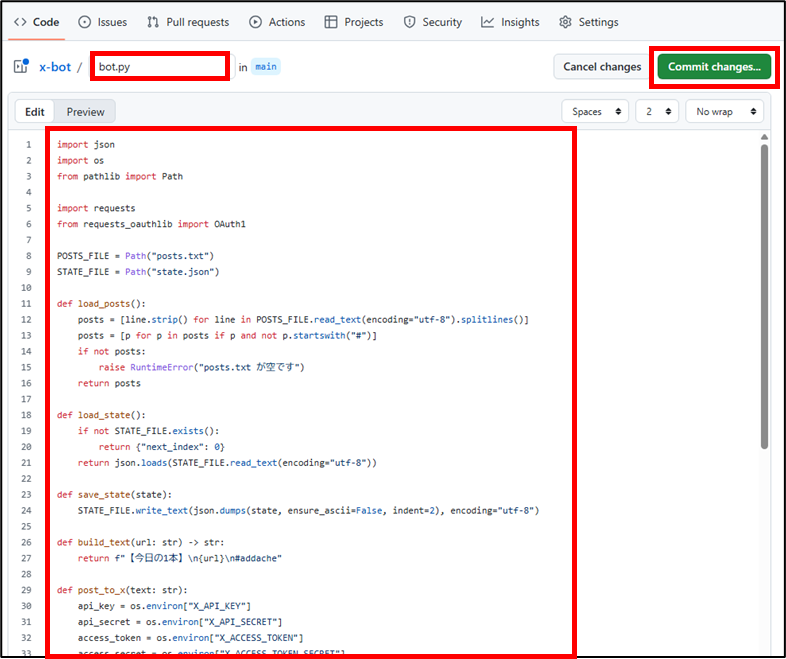Toggle the file tree sidebar icon

click(x=20, y=67)
